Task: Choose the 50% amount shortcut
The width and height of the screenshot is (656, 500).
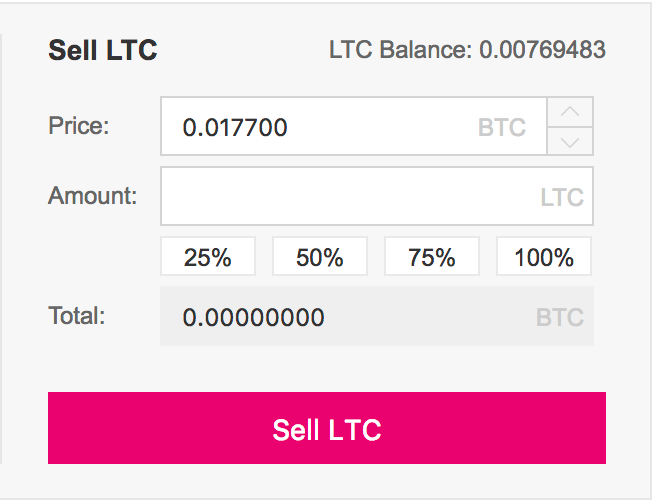Action: point(320,256)
